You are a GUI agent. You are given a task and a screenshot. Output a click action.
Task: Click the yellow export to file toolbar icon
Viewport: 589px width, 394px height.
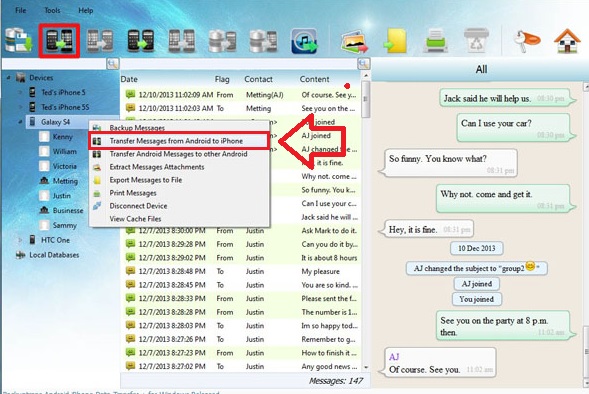point(396,41)
